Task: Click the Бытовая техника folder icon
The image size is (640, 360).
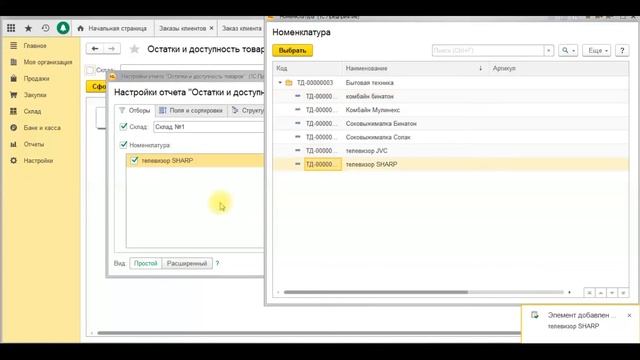Action: (289, 82)
